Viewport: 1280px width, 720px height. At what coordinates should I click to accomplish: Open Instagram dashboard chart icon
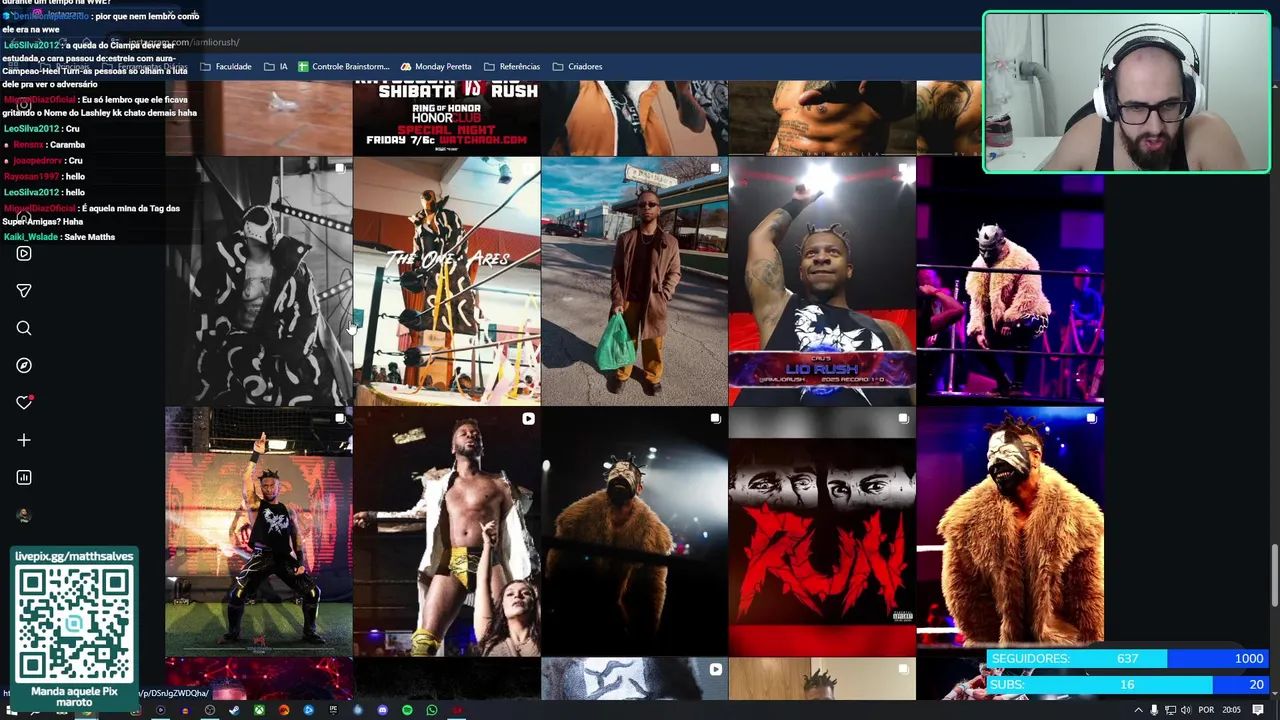click(x=24, y=478)
